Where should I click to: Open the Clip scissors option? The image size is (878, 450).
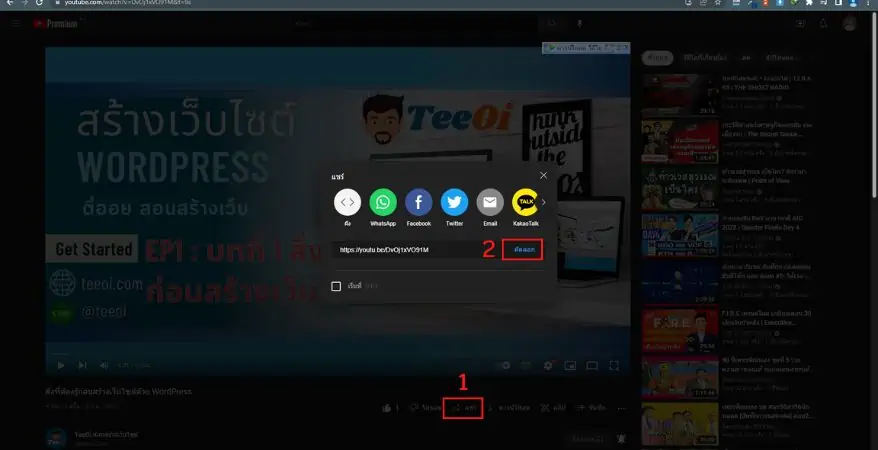(553, 408)
